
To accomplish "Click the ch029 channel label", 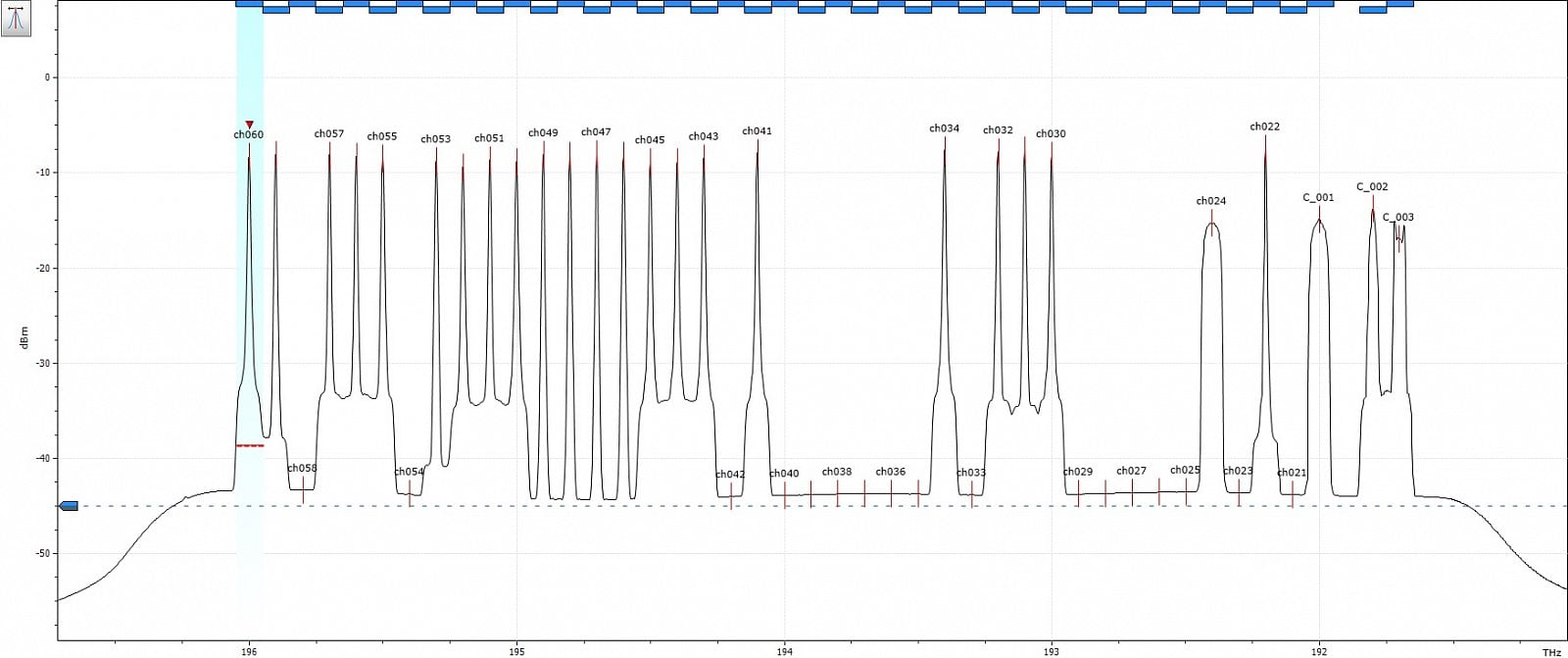I will point(1077,472).
